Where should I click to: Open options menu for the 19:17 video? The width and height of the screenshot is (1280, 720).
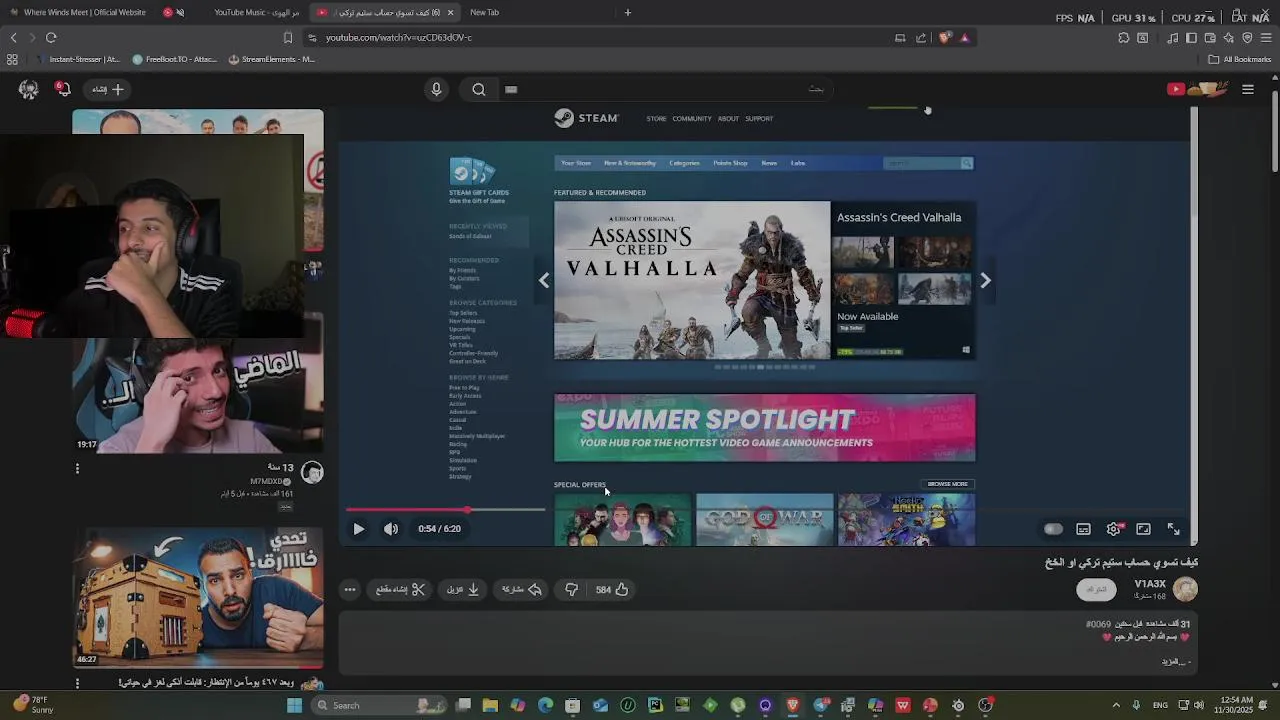click(77, 468)
